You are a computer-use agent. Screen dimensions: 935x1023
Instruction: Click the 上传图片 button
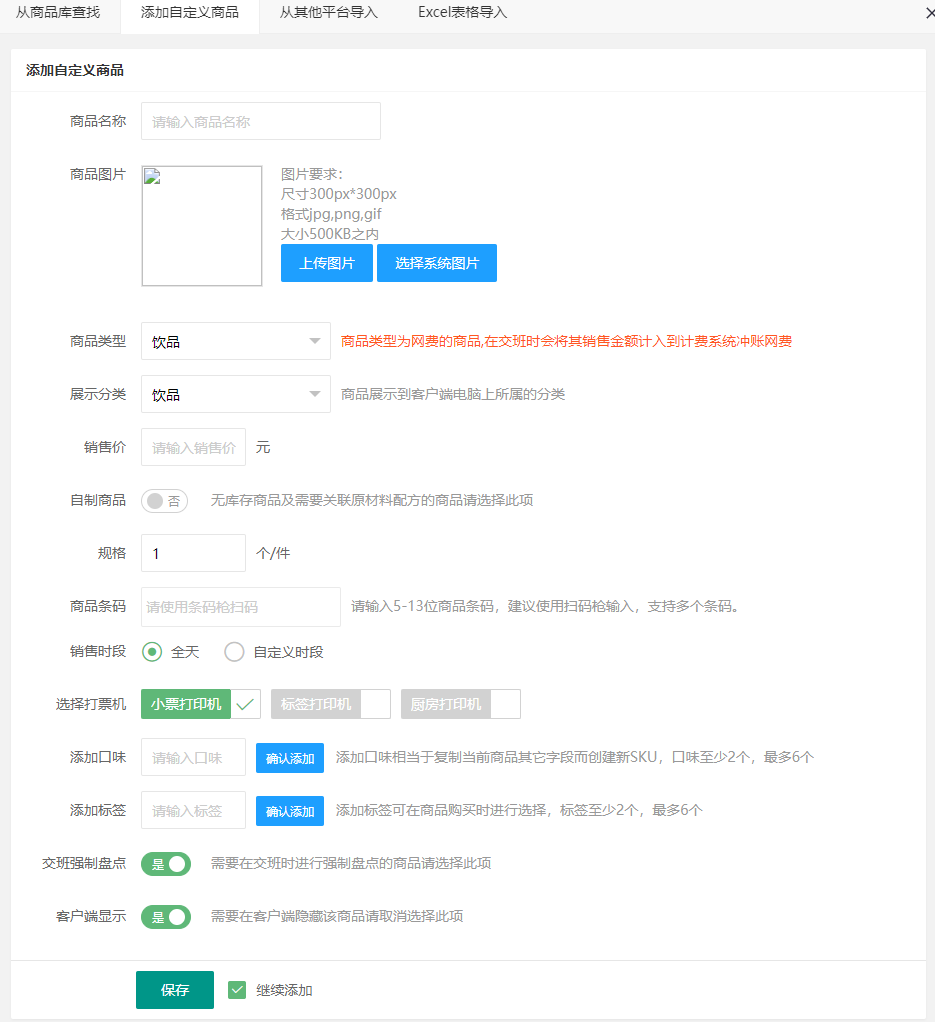326,263
